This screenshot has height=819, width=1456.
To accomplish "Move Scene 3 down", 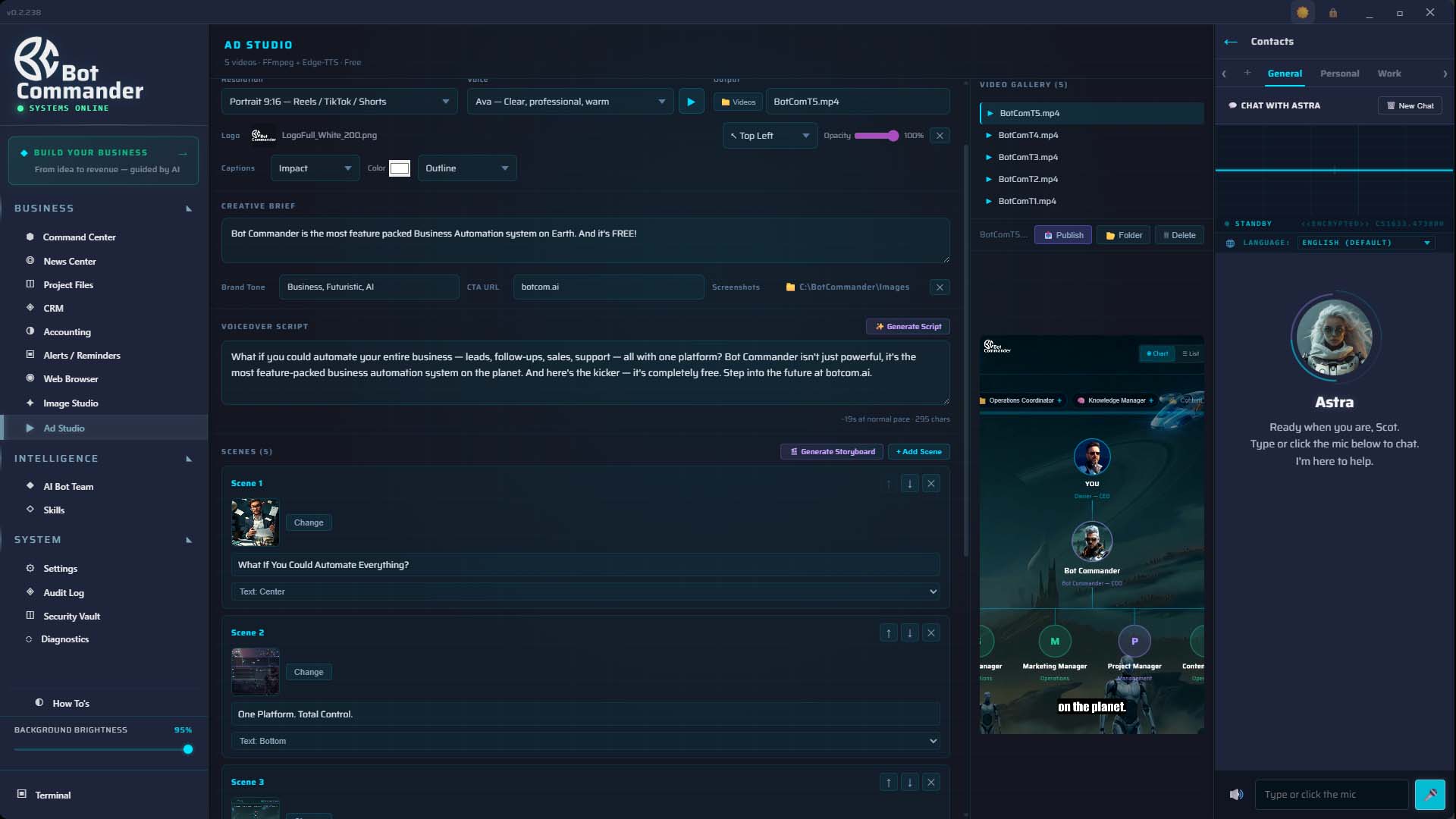I will tap(910, 783).
